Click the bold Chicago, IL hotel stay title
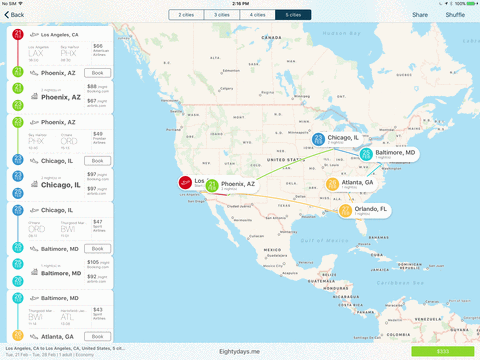This screenshot has width=480, height=360. coord(61,185)
